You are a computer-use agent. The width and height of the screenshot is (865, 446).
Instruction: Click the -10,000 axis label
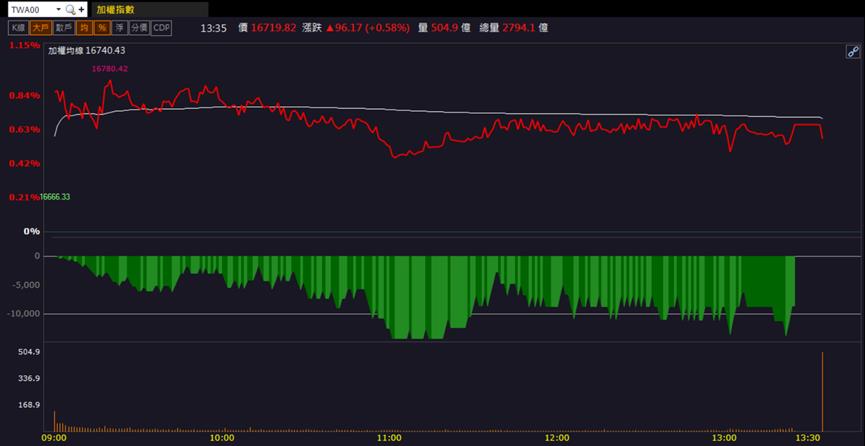tap(25, 314)
